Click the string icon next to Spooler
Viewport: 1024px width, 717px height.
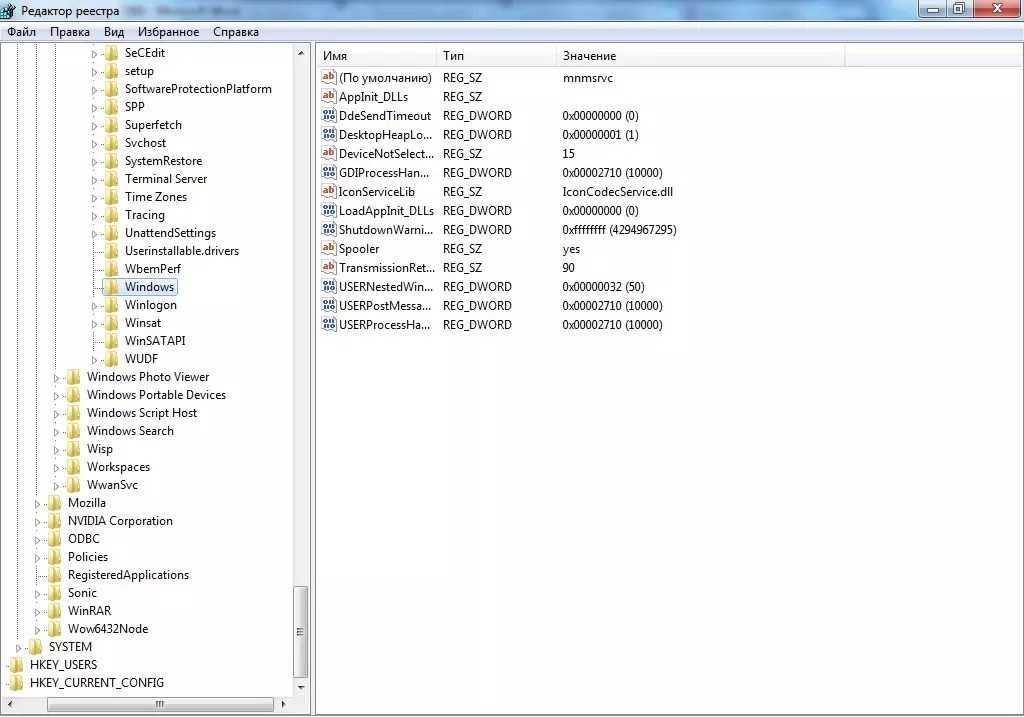pyautogui.click(x=329, y=249)
